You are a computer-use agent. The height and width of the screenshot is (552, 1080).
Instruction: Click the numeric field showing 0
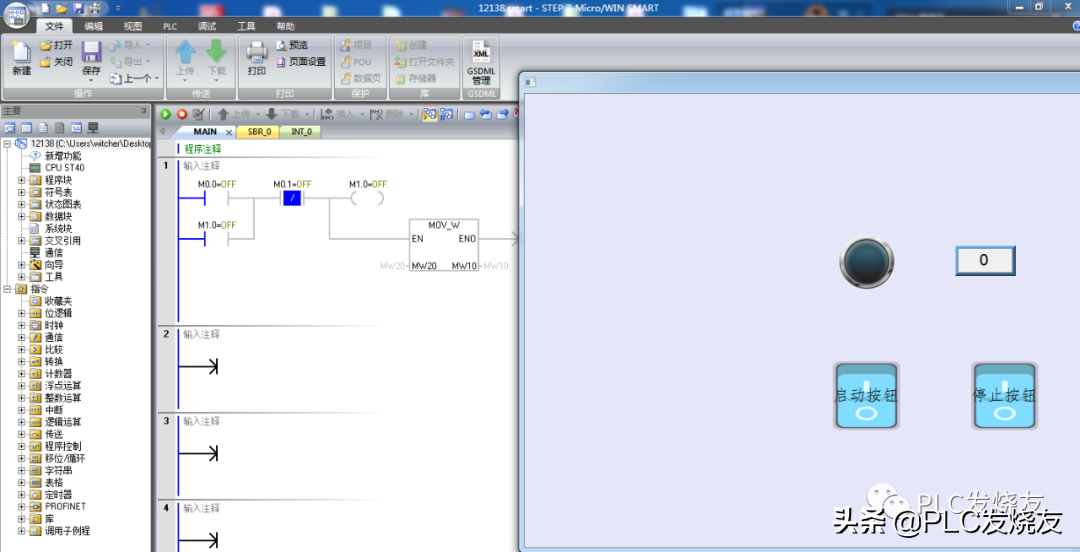pos(985,261)
